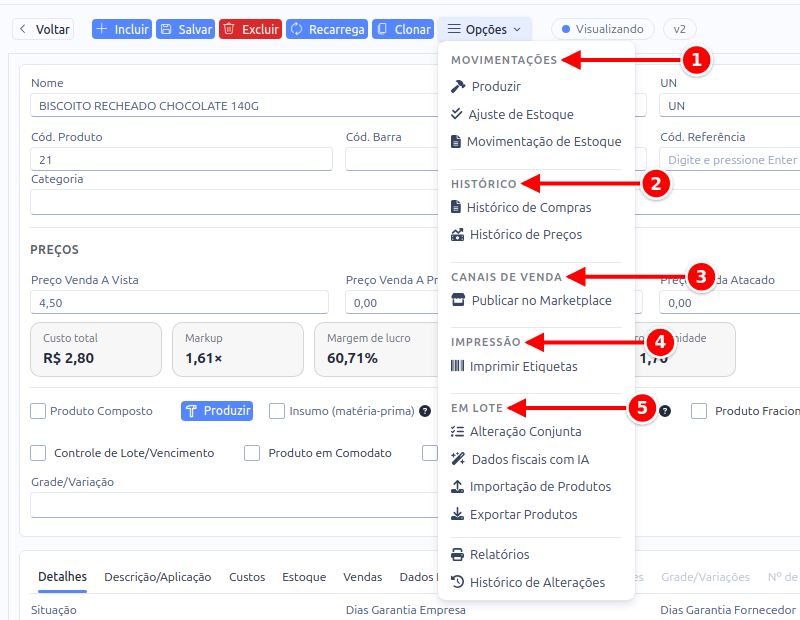The height and width of the screenshot is (620, 800).
Task: Open the UN unit dropdown
Action: pos(730,106)
